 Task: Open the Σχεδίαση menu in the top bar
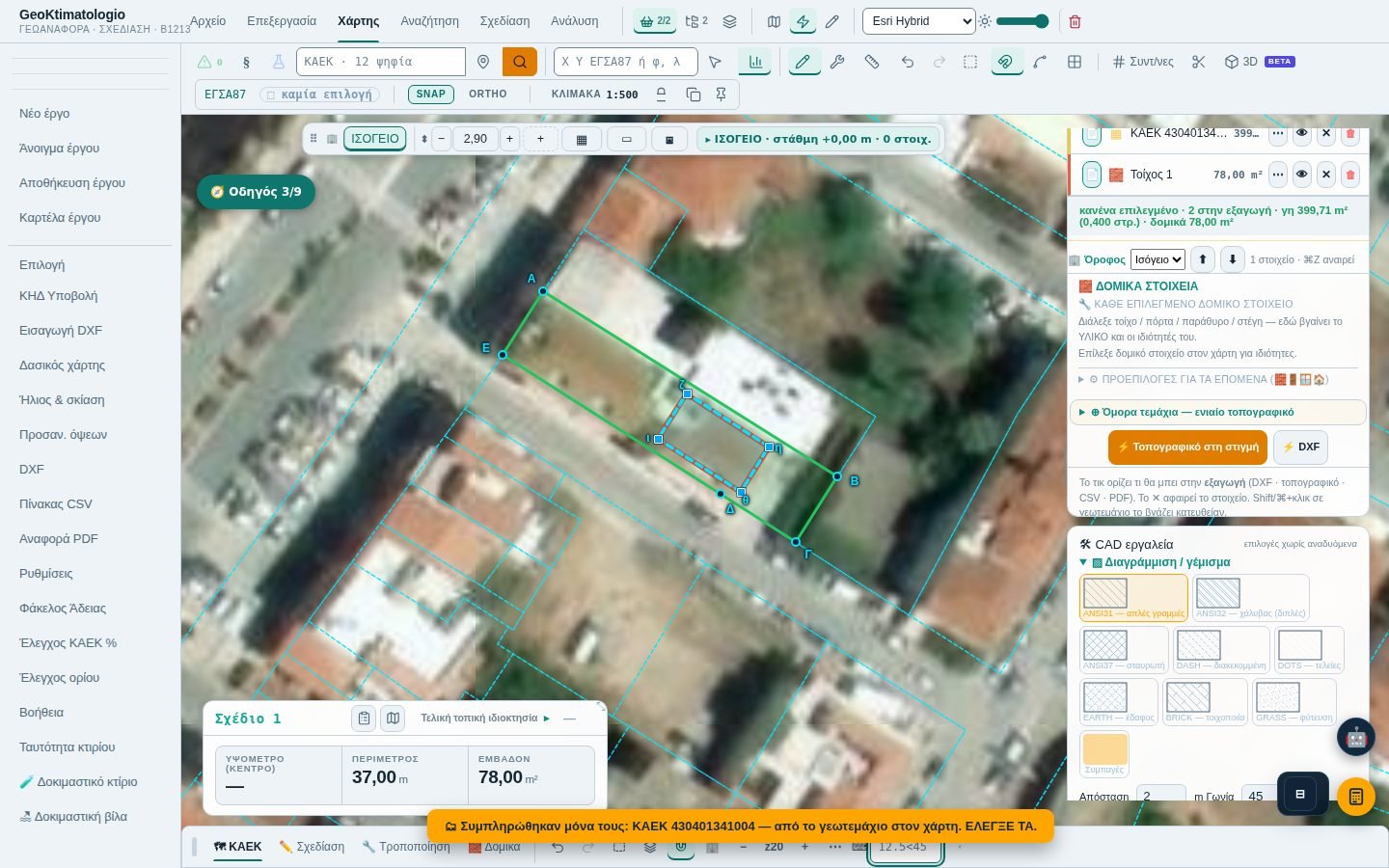[x=504, y=21]
